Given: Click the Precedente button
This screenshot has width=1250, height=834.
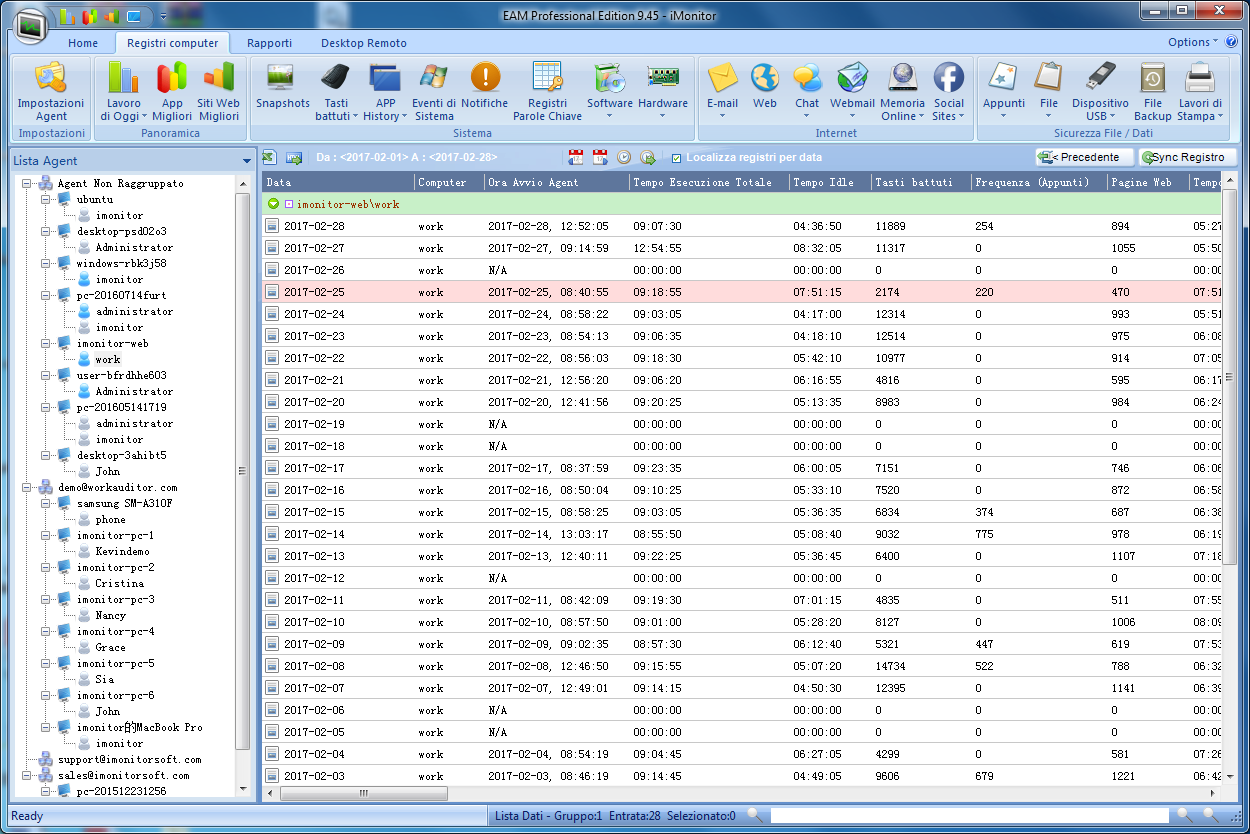Looking at the screenshot, I should click(x=1085, y=157).
